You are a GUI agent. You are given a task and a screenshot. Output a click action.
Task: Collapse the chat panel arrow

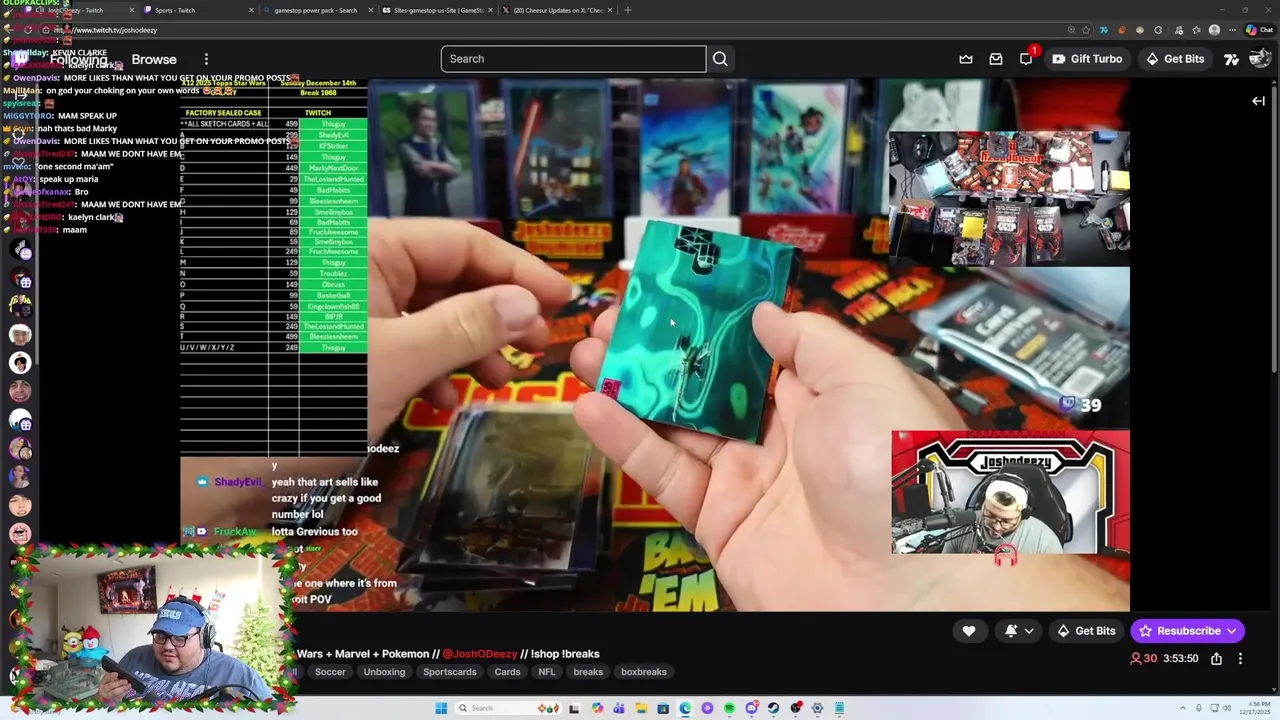tap(1259, 101)
